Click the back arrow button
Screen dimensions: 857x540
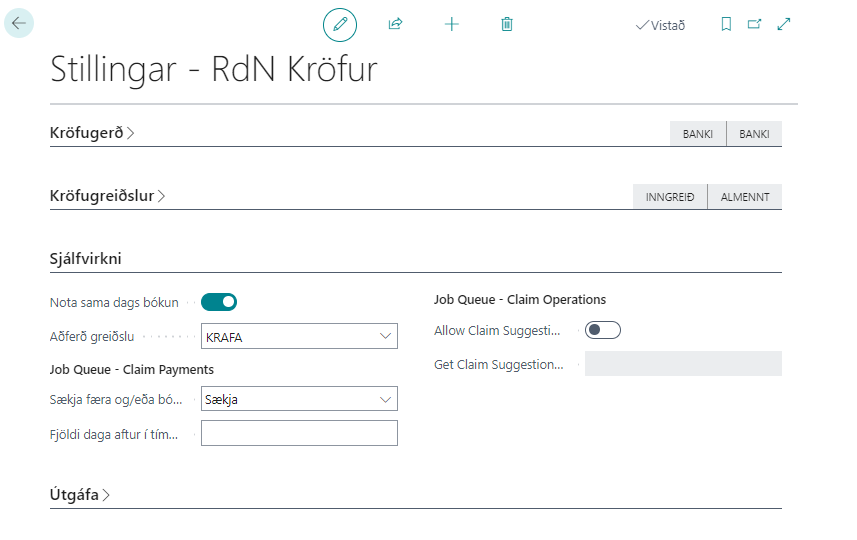point(19,23)
